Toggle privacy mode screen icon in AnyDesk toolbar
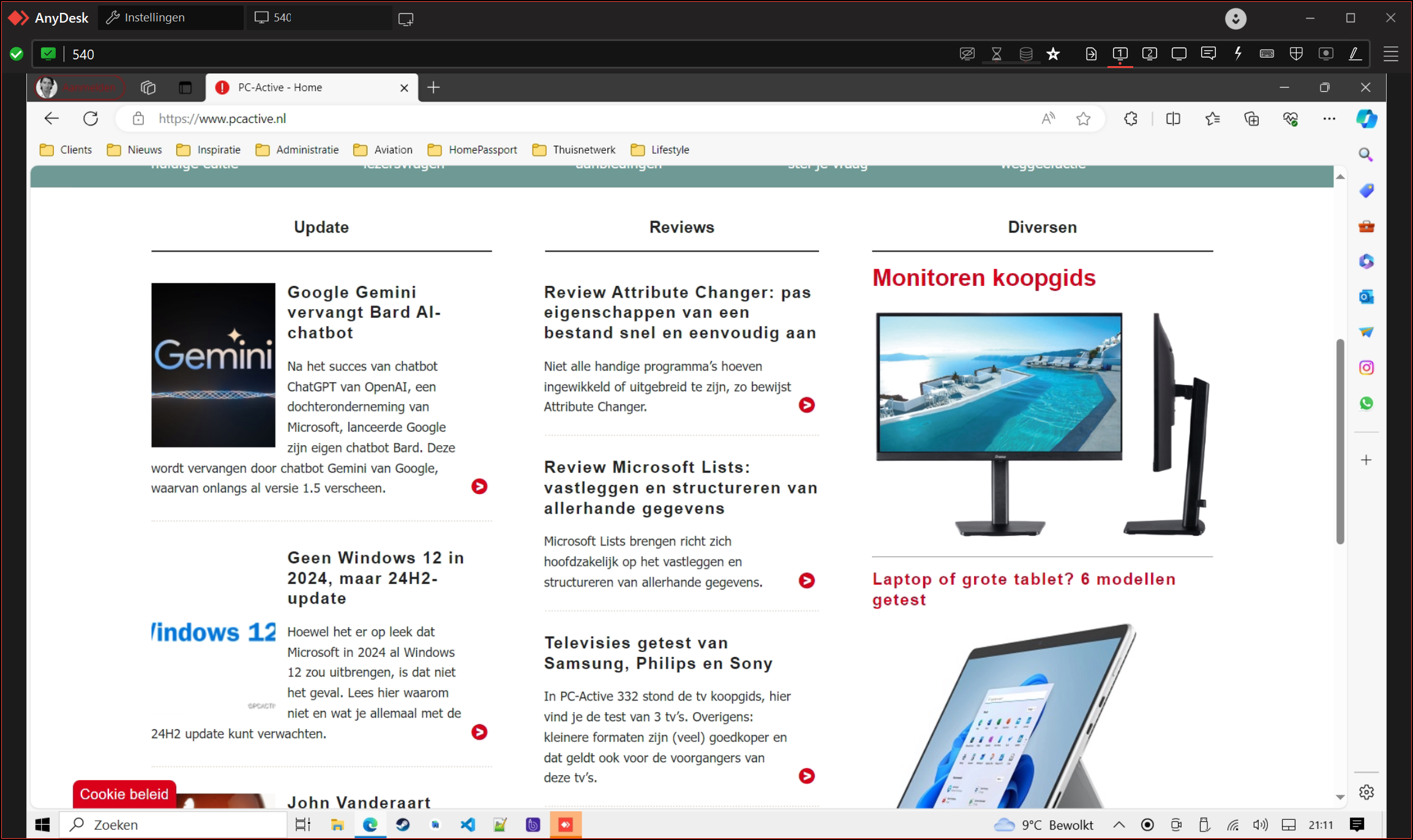Image resolution: width=1413 pixels, height=840 pixels. pyautogui.click(x=967, y=54)
